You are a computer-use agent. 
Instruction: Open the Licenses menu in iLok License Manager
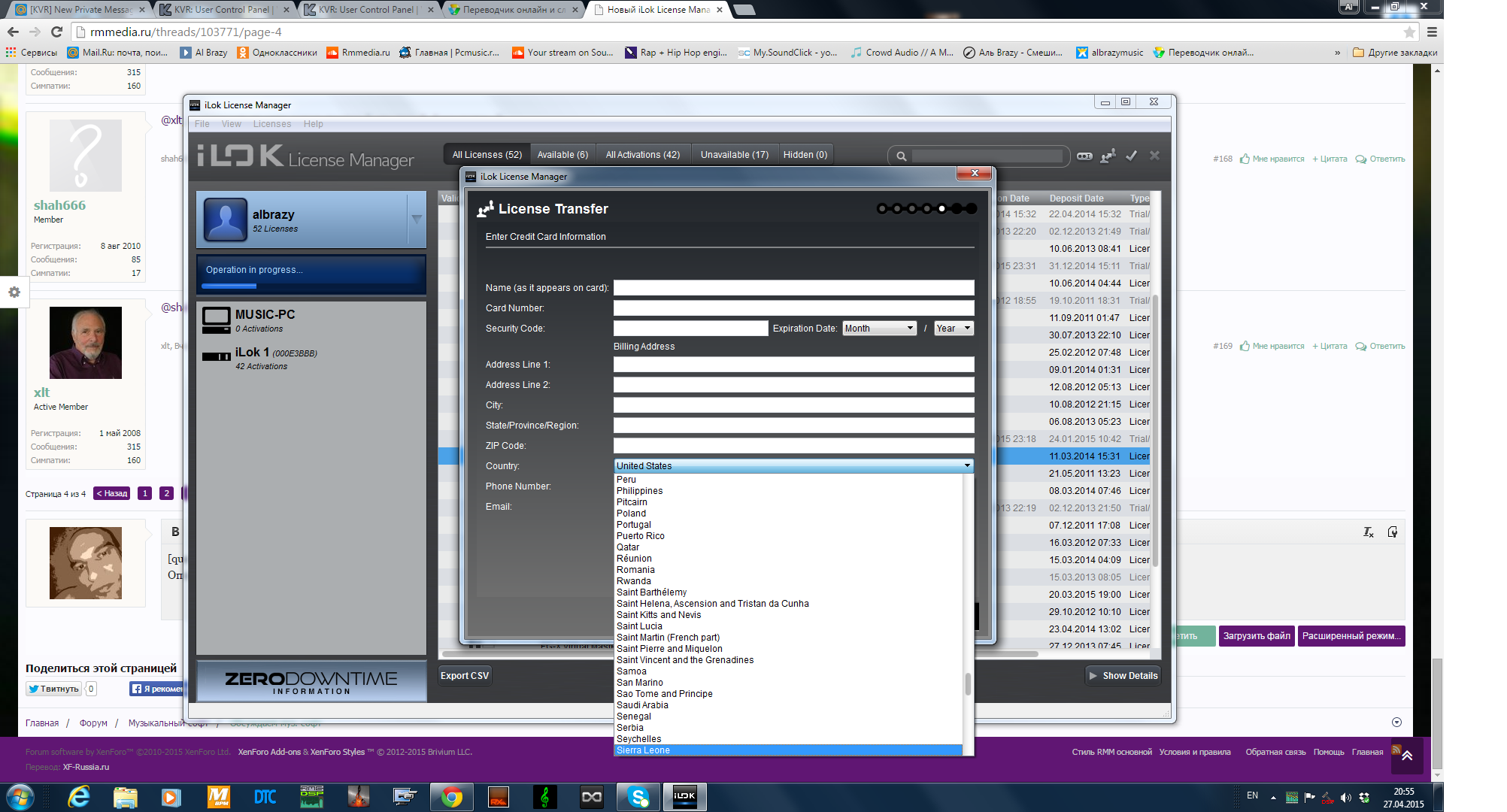272,124
